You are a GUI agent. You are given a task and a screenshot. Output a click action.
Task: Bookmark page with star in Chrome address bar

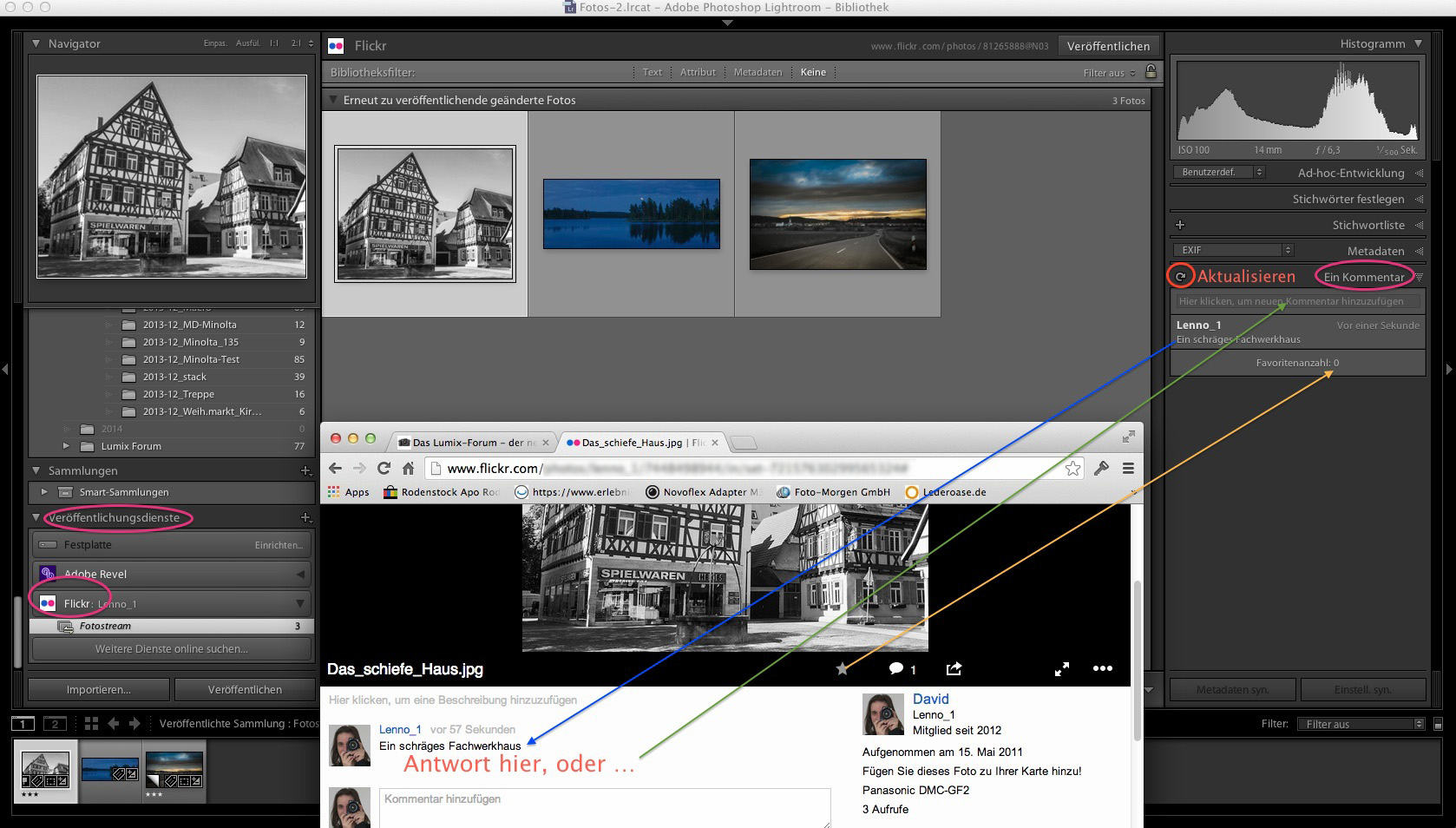(1072, 468)
